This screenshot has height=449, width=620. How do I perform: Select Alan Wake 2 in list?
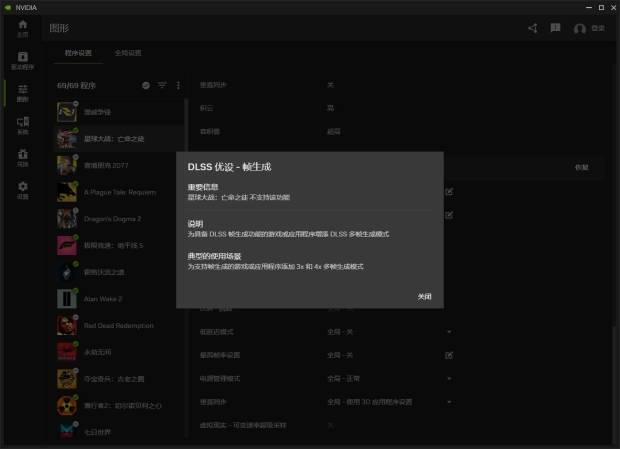pyautogui.click(x=119, y=299)
